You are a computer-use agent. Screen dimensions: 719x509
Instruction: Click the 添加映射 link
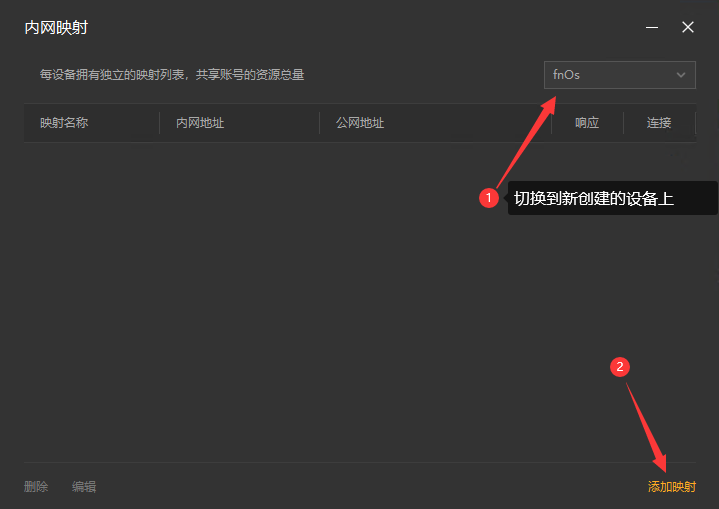click(x=672, y=487)
